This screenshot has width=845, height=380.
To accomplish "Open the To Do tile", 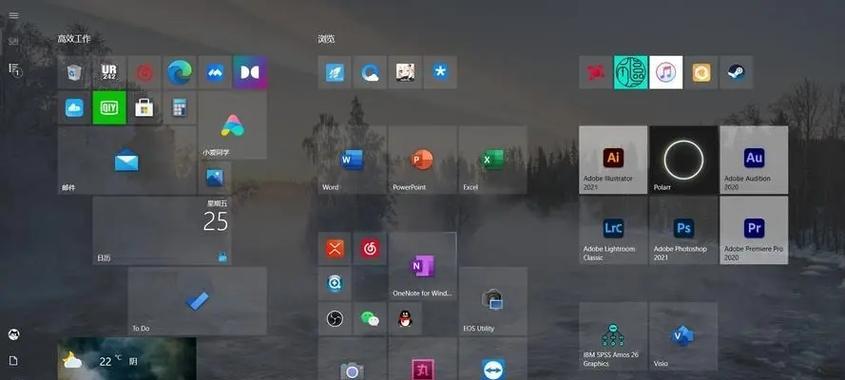I will tap(197, 301).
